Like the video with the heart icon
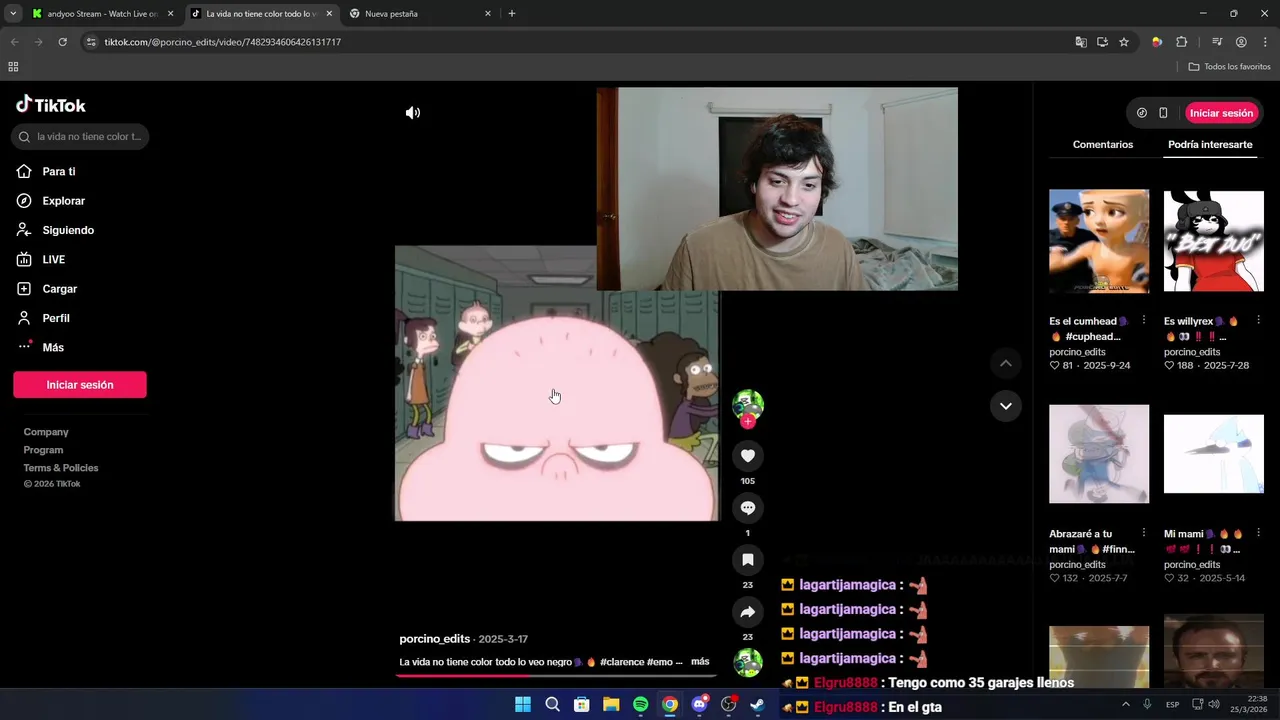 (747, 456)
